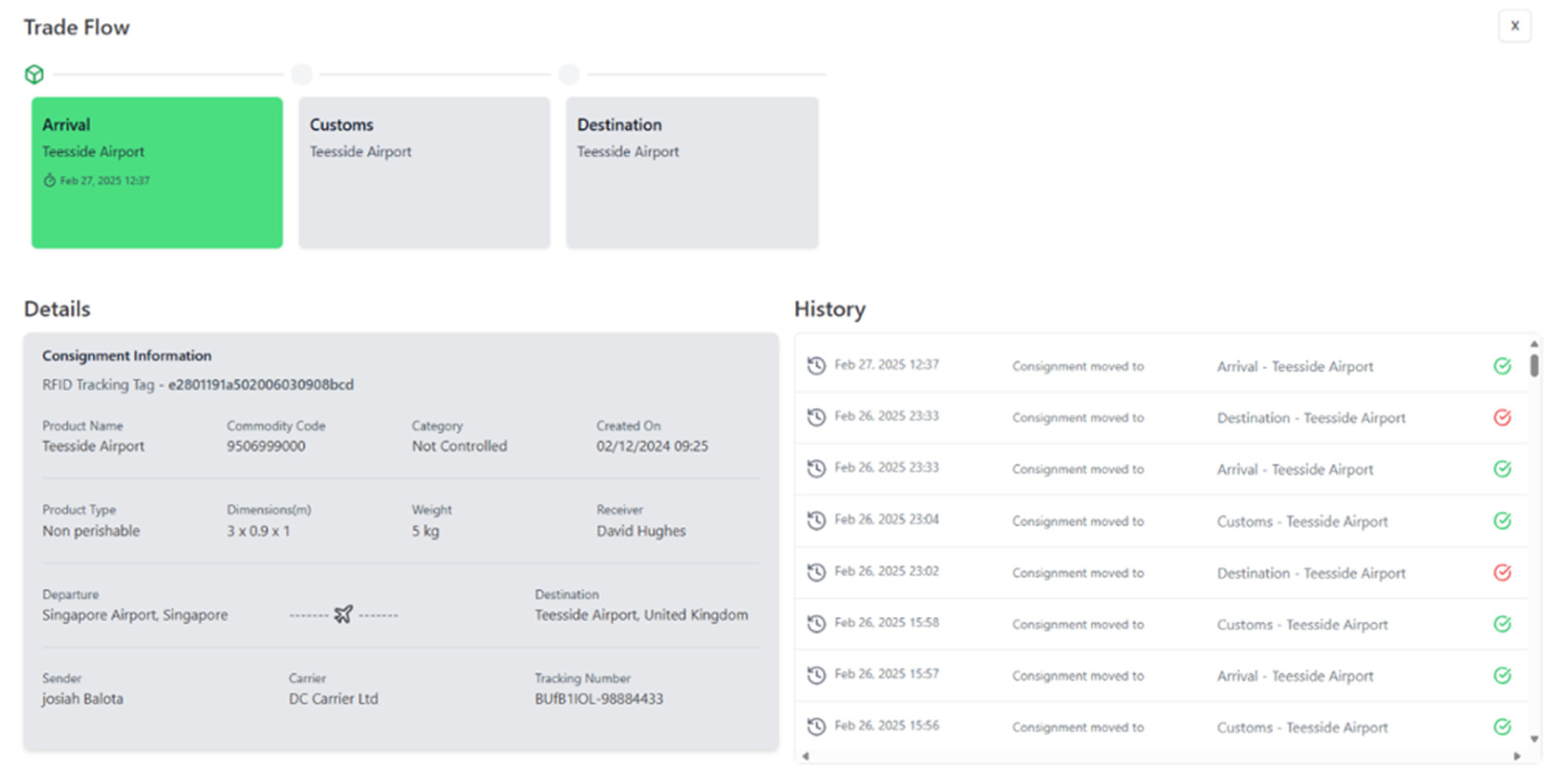Click category value Not Controlled
The height and width of the screenshot is (784, 1552).
click(x=459, y=446)
